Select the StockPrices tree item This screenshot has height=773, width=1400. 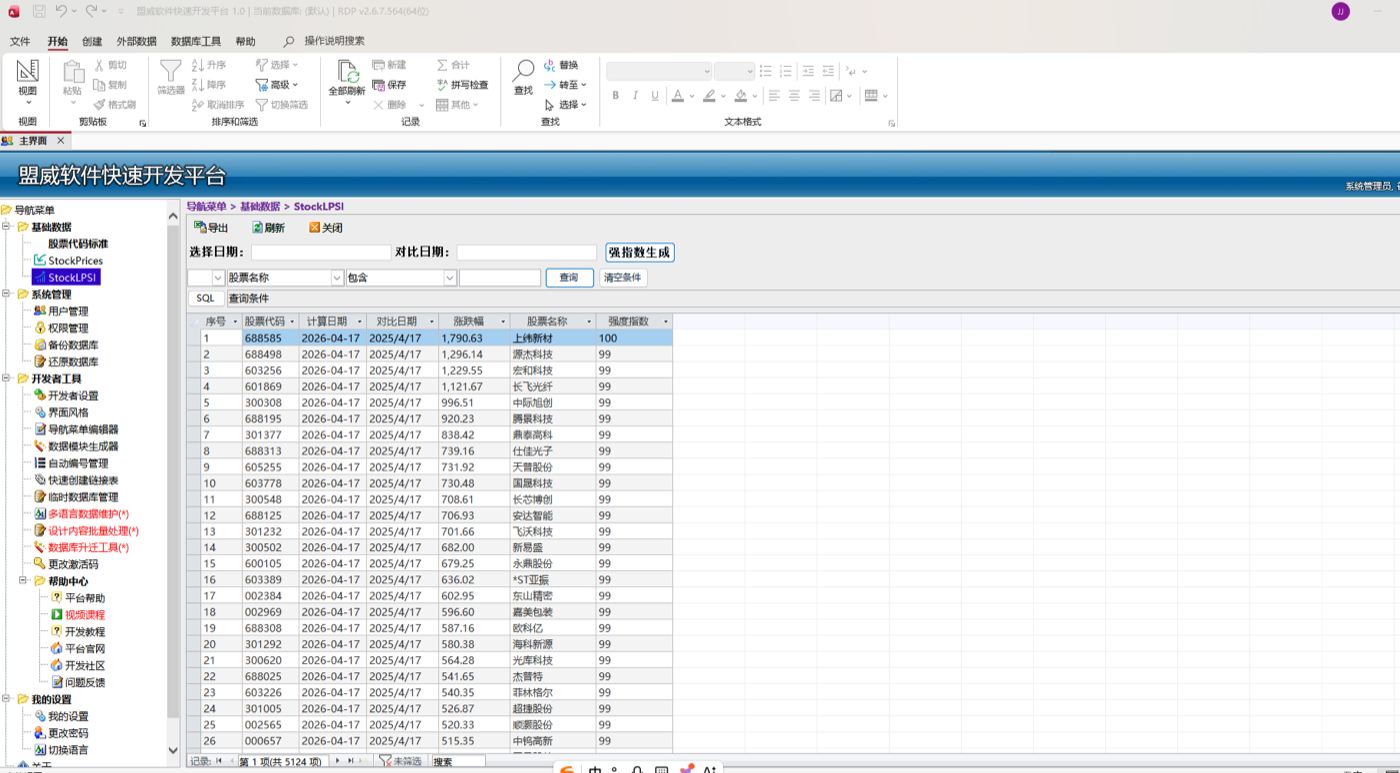pos(75,261)
